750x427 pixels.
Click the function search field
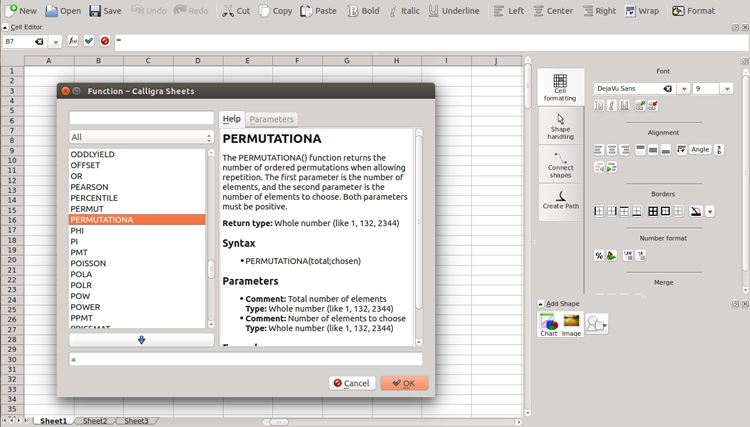[x=141, y=118]
